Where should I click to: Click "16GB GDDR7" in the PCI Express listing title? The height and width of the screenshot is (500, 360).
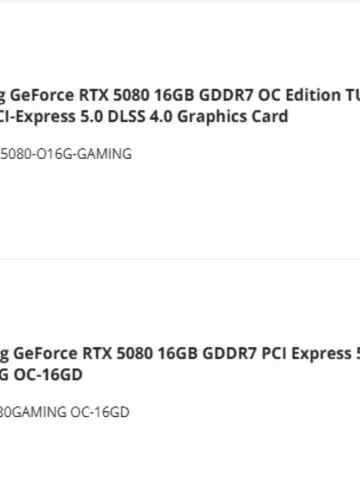[207, 354]
